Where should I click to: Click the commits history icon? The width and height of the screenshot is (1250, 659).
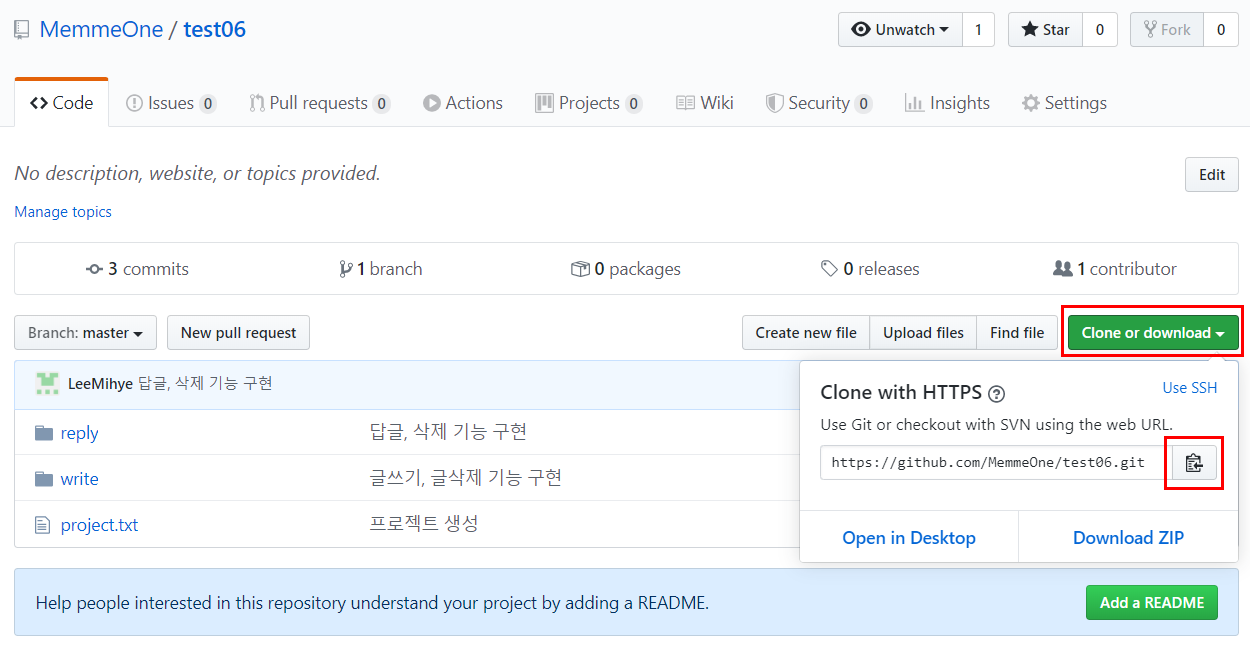95,269
